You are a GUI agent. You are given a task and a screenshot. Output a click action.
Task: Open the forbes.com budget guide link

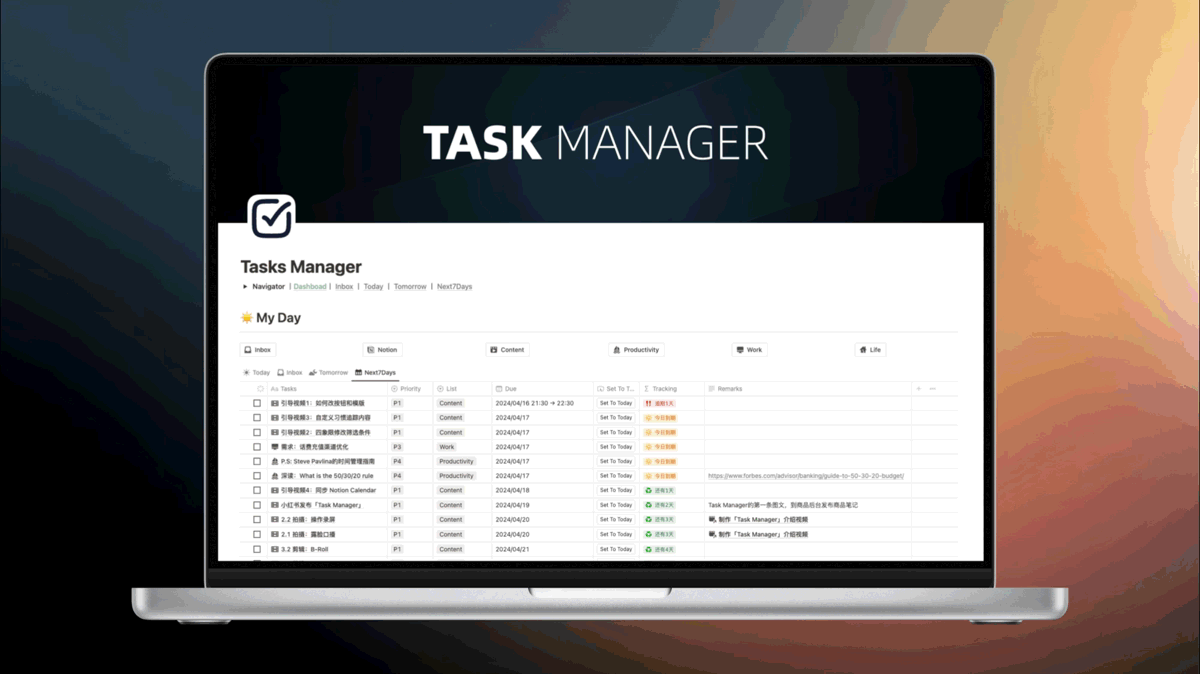806,475
